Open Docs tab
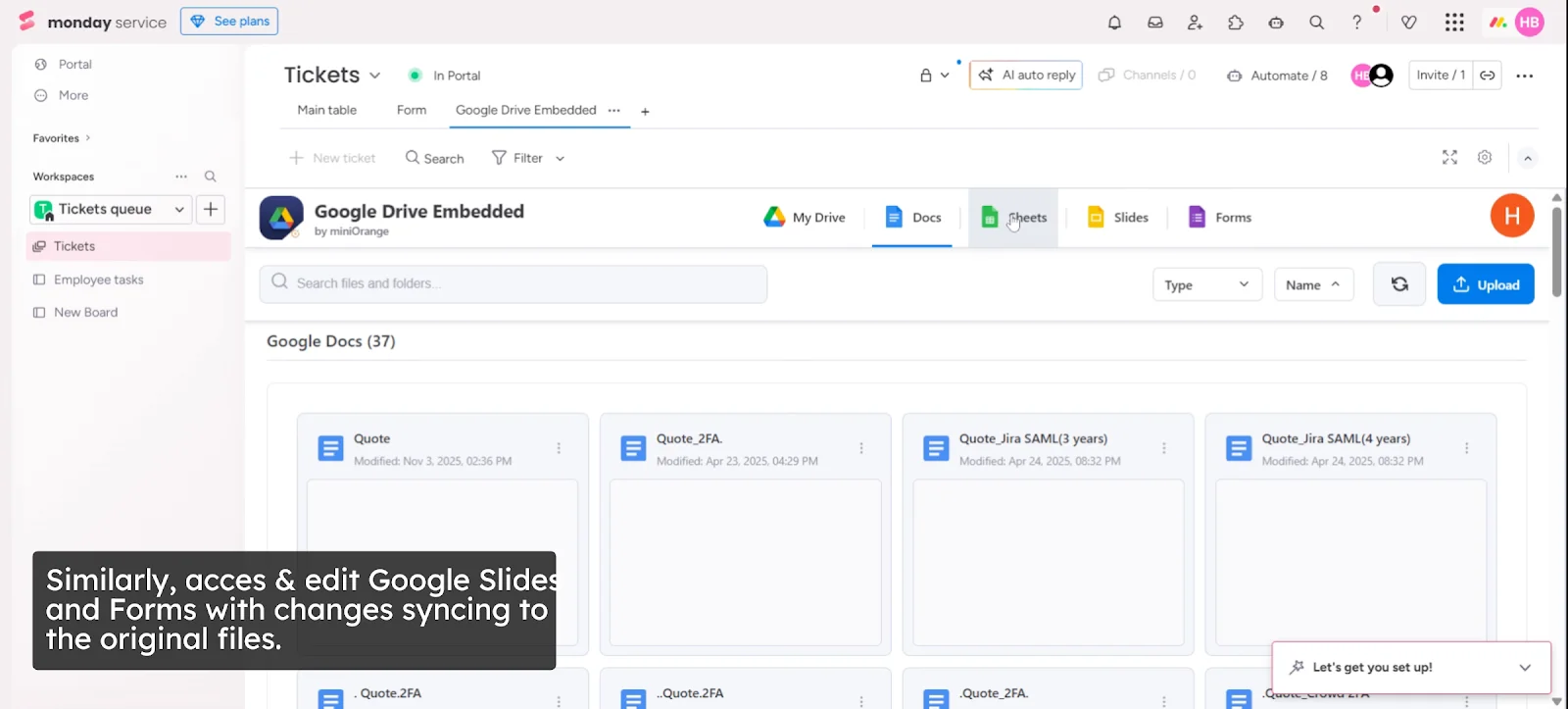Viewport: 1568px width, 709px height. [x=912, y=218]
